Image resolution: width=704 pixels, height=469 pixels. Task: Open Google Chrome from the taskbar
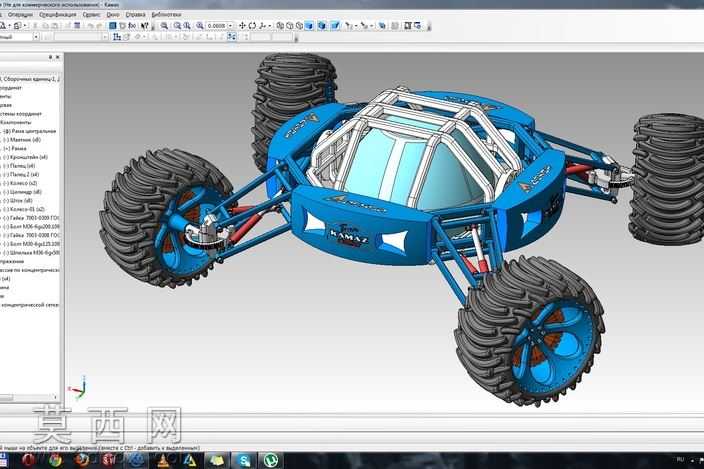click(x=55, y=460)
